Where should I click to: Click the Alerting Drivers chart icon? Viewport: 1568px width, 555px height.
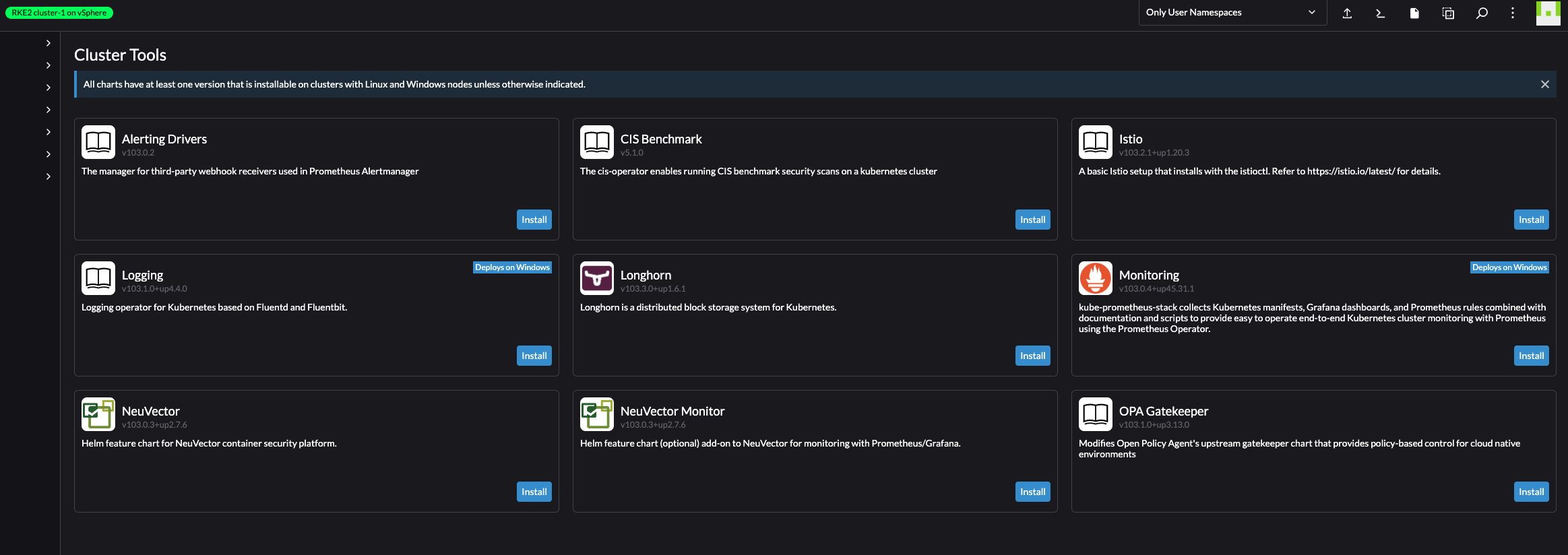pos(98,142)
